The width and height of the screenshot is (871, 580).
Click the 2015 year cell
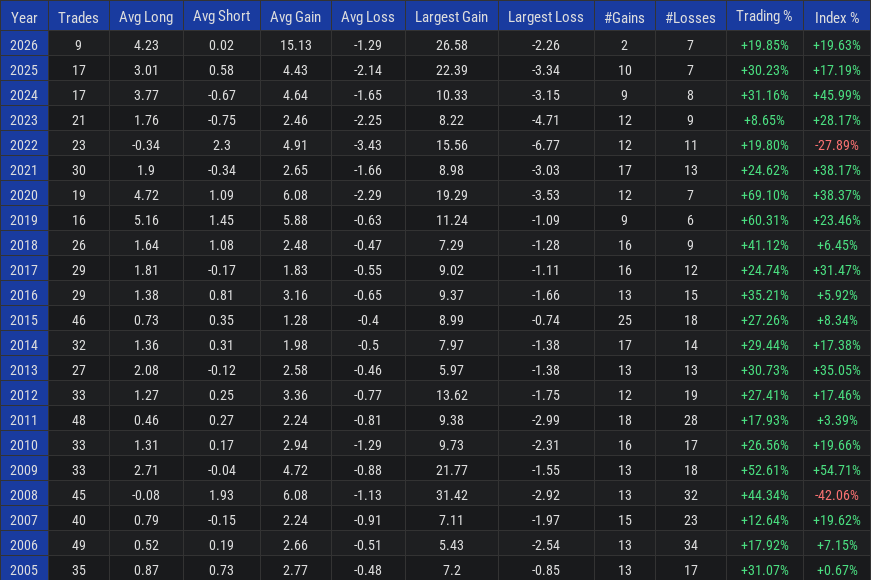pyautogui.click(x=24, y=320)
